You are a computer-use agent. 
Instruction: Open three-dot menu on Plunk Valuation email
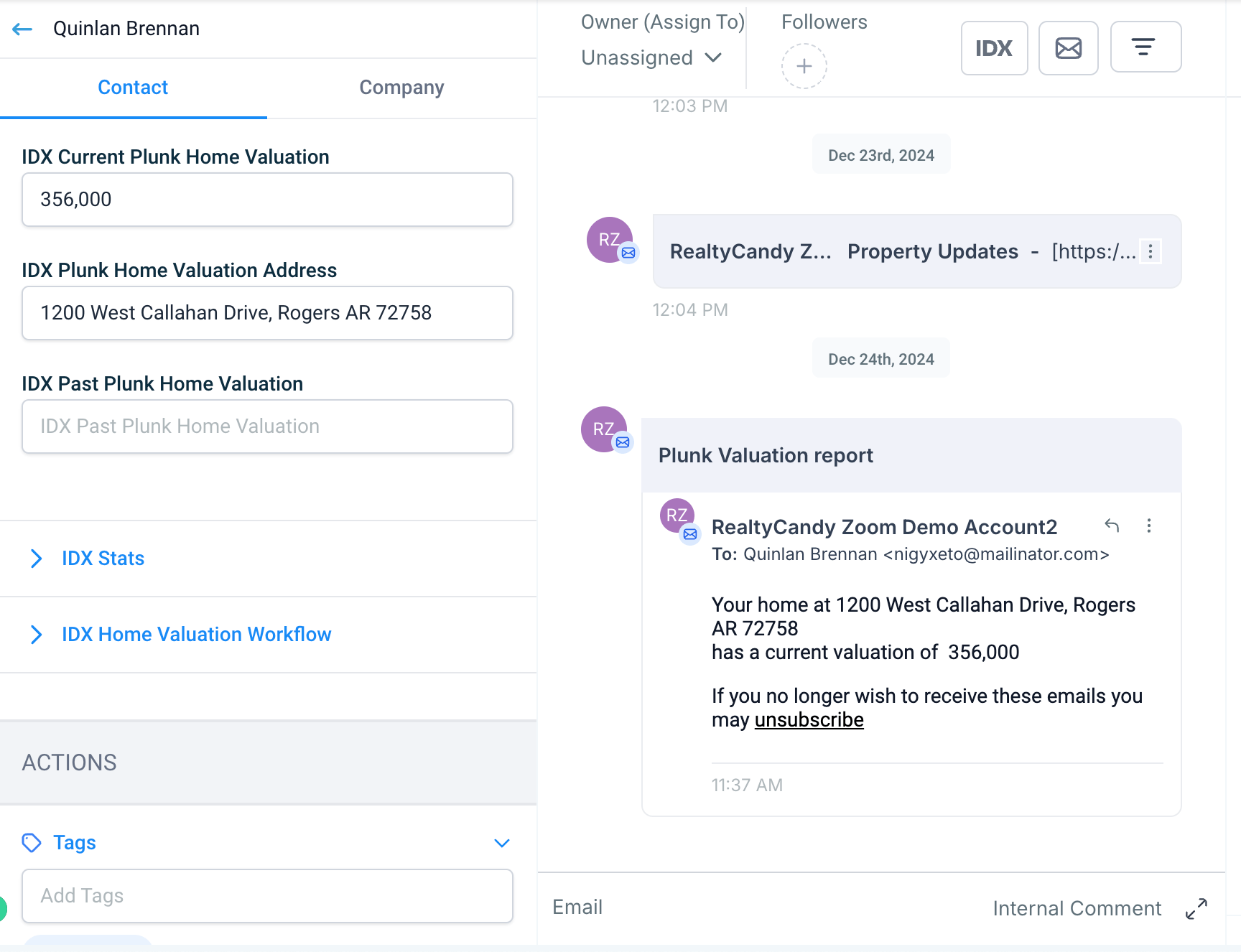click(1149, 526)
